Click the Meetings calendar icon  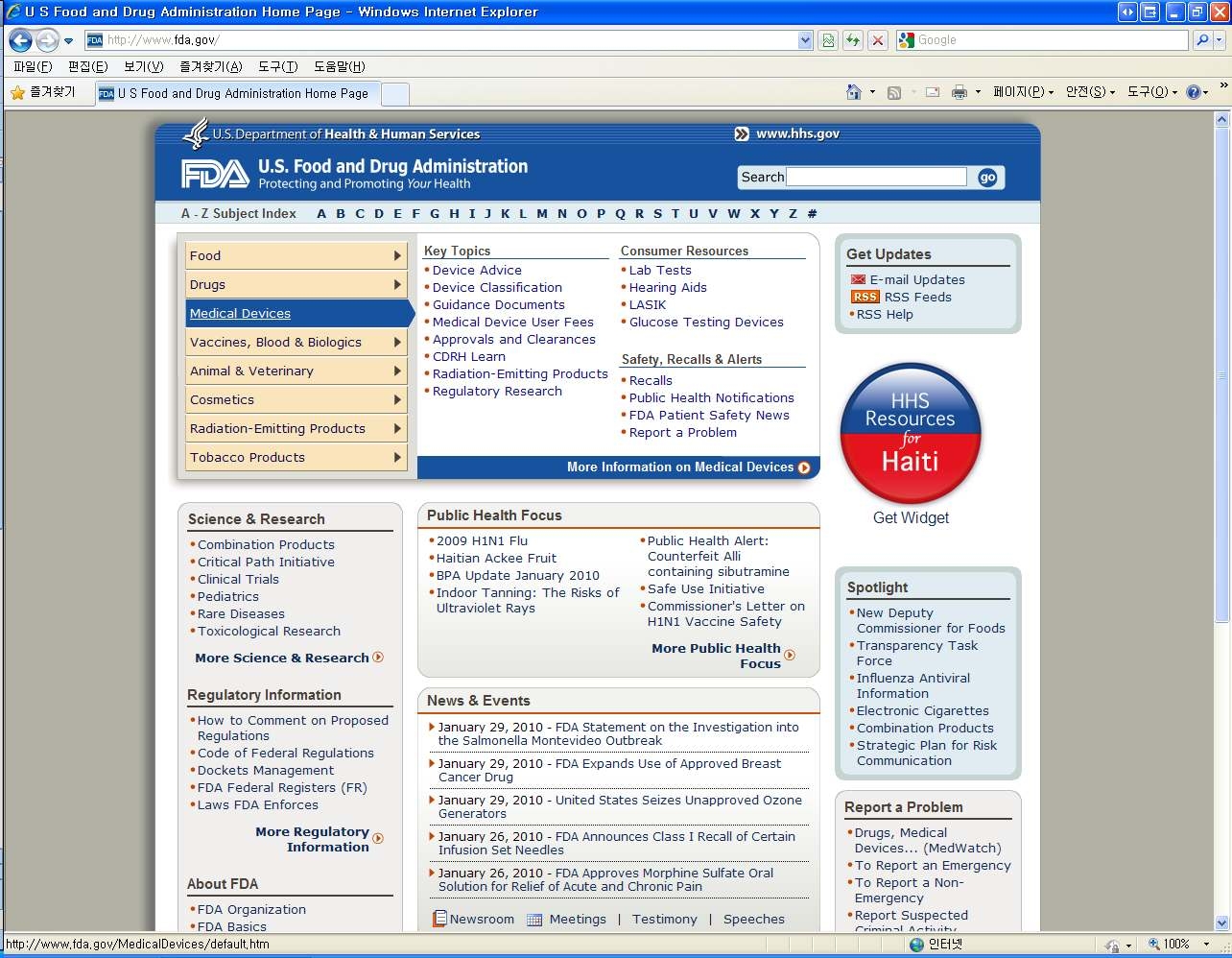[x=534, y=920]
